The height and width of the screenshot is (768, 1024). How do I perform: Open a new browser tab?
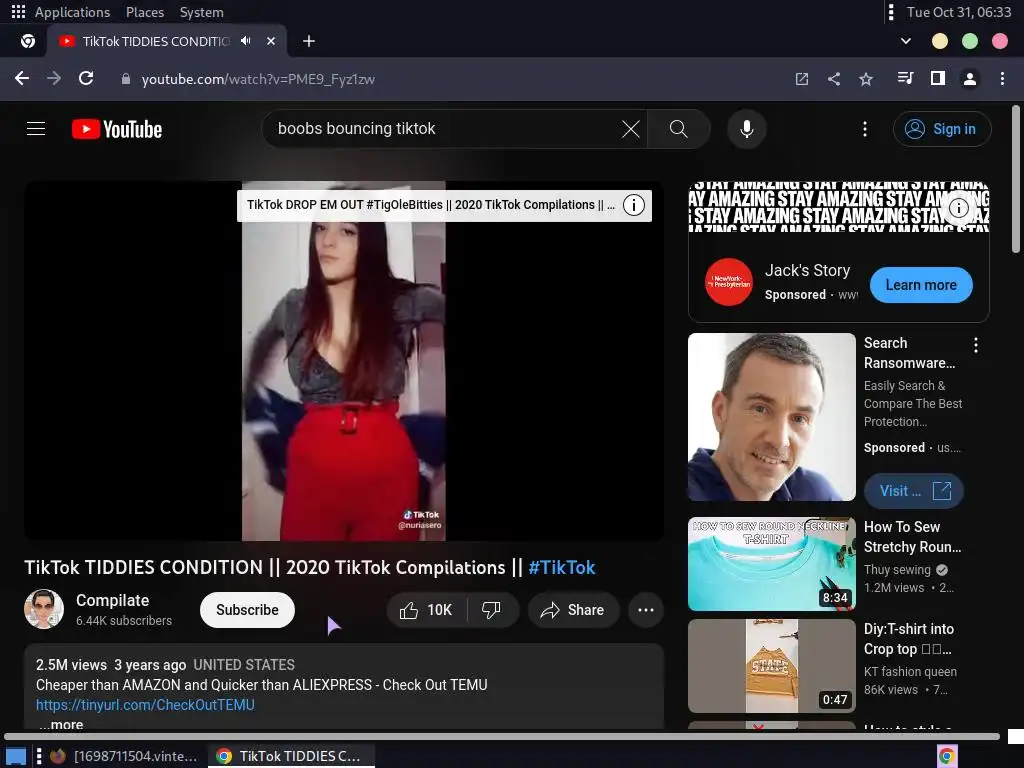[309, 41]
